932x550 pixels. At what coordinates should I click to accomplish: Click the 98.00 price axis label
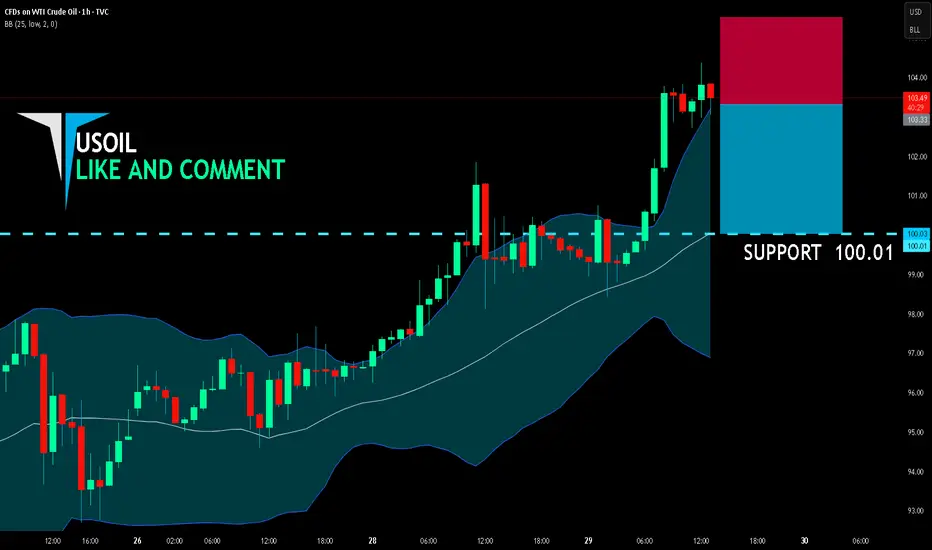click(x=917, y=314)
